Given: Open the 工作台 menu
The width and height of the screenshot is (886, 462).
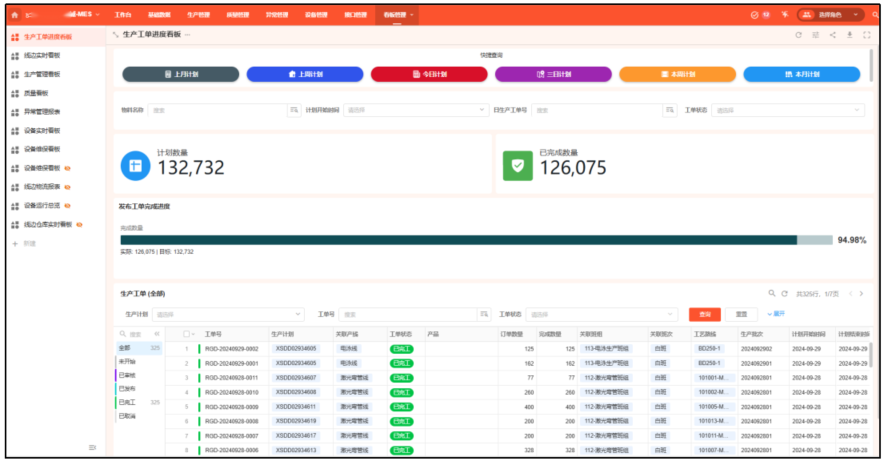Looking at the screenshot, I should (x=123, y=15).
